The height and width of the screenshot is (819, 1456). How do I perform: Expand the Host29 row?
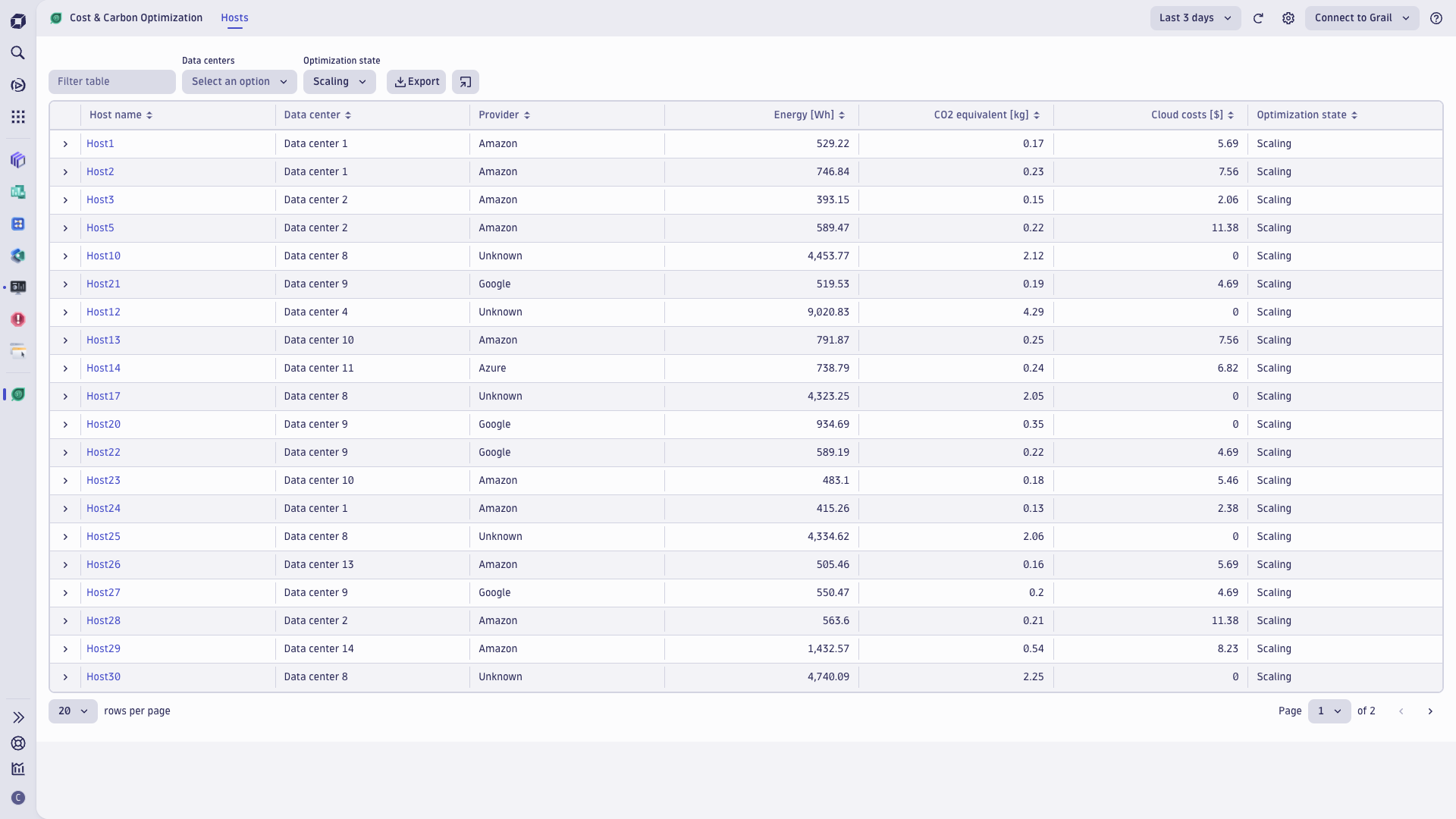(x=65, y=649)
